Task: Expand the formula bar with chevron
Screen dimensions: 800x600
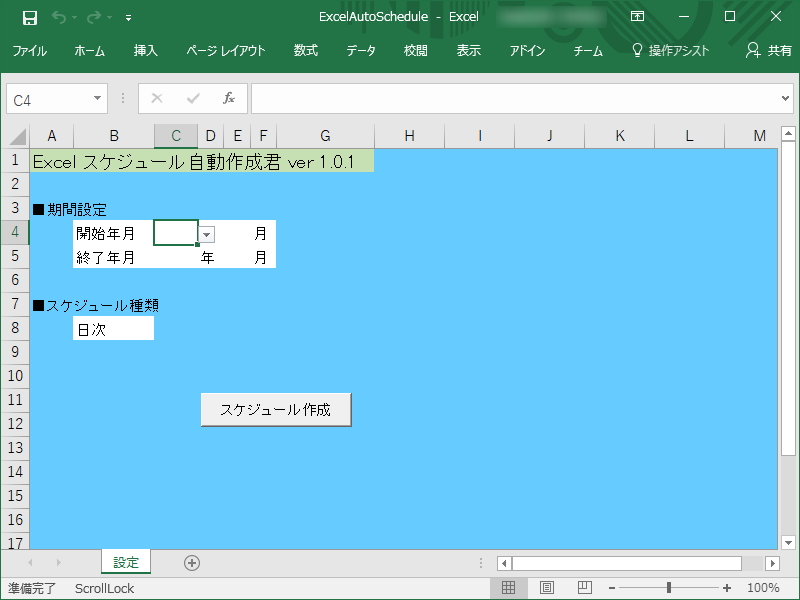Action: coord(785,98)
